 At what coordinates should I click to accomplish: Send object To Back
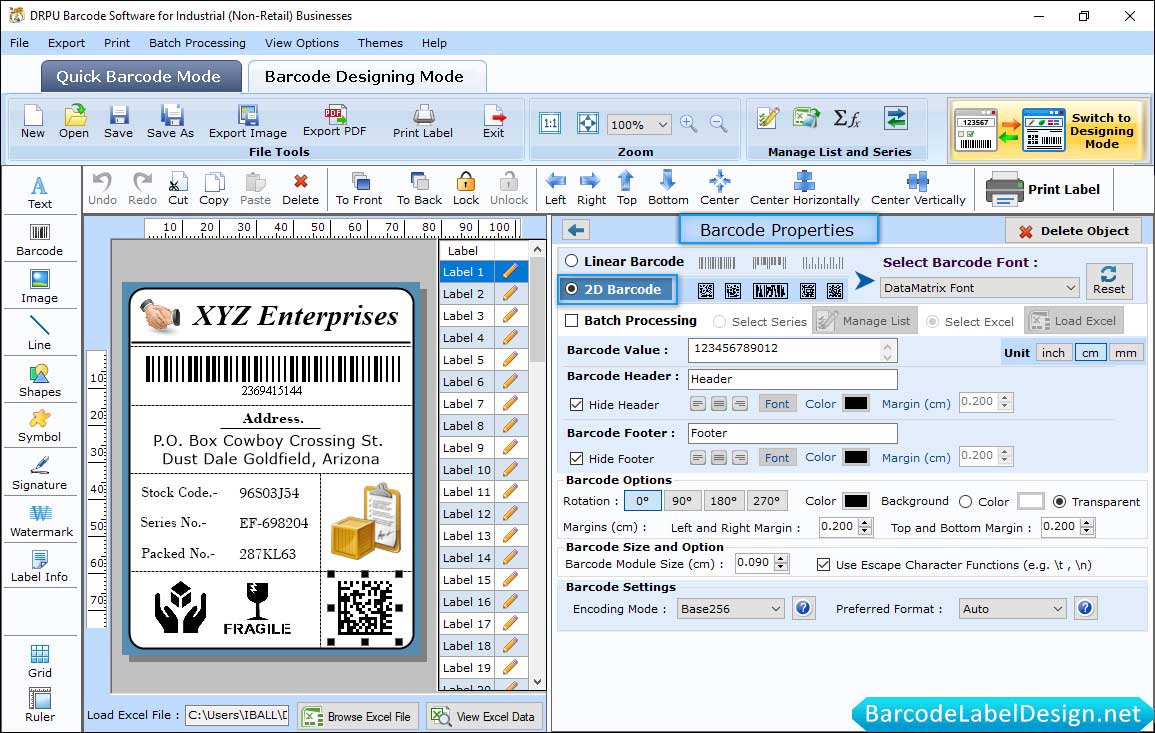419,189
